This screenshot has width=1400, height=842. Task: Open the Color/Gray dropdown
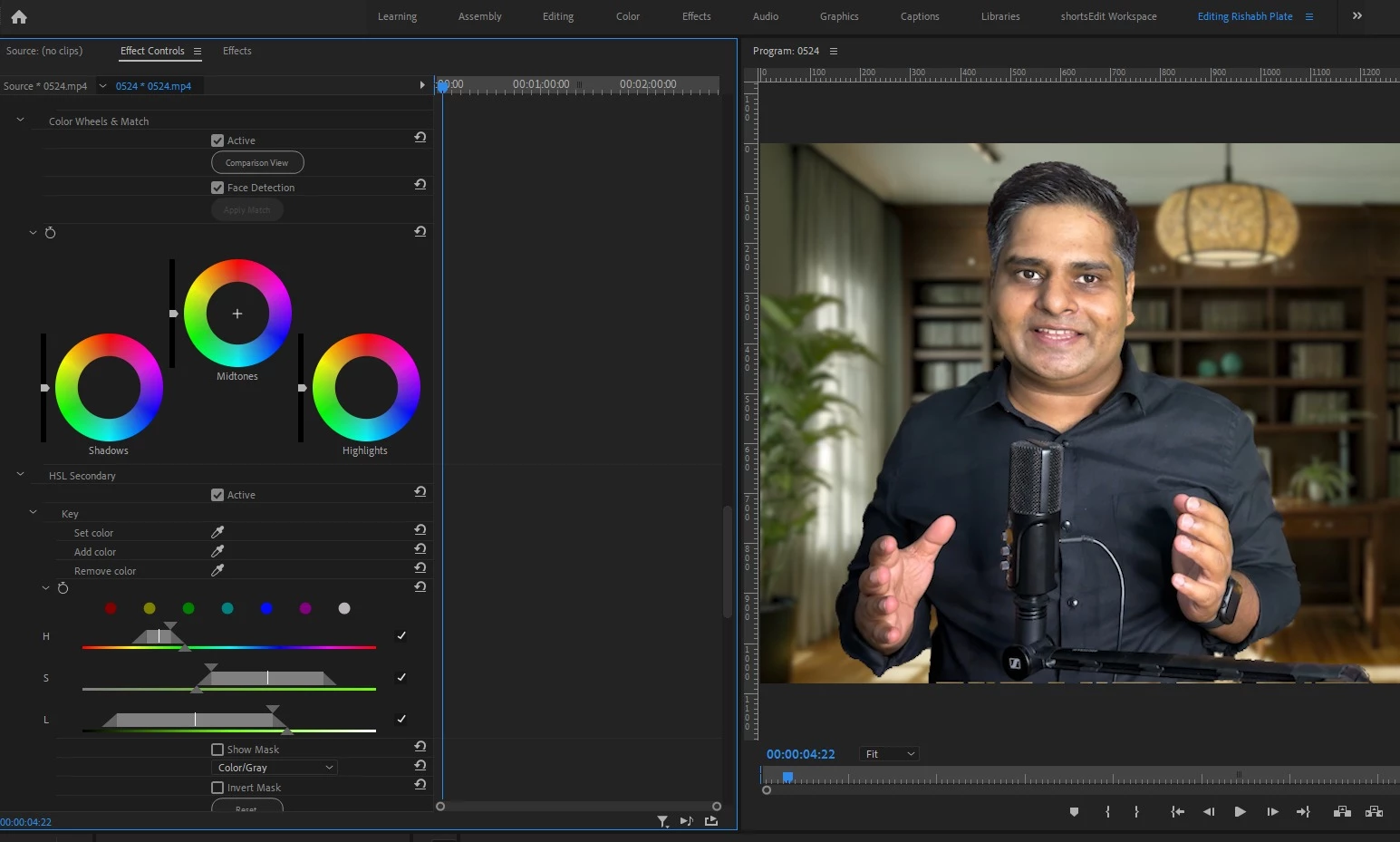click(x=275, y=768)
